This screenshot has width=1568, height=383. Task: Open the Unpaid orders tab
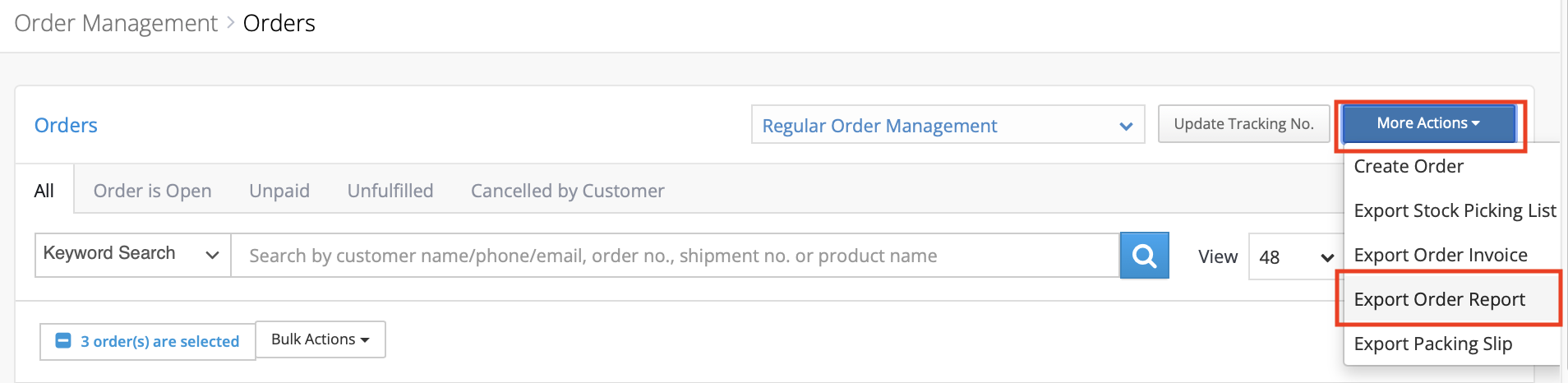coord(279,191)
